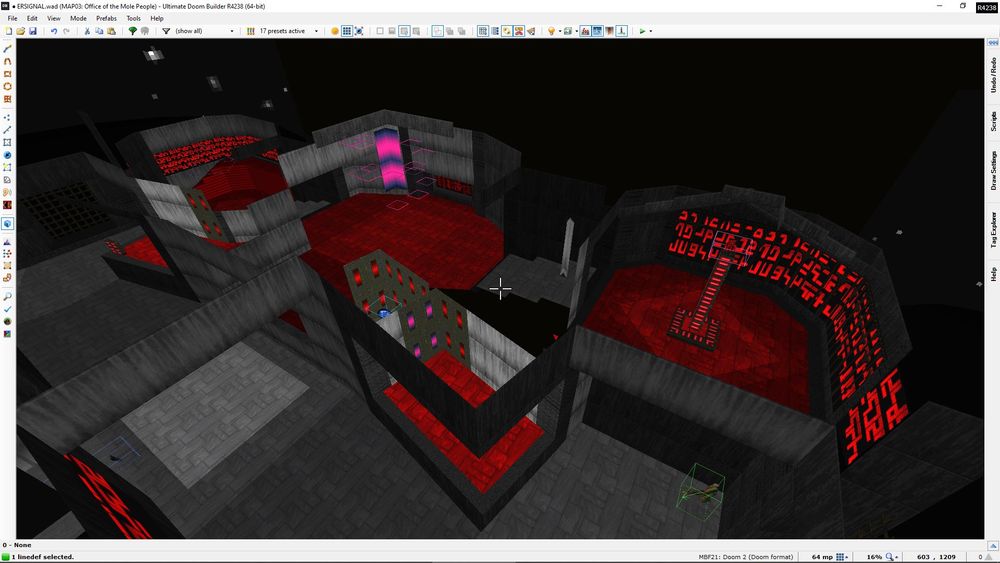The width and height of the screenshot is (1000, 563).
Task: Toggle the sector tags highlighted toolbar button
Action: pyautogui.click(x=519, y=31)
